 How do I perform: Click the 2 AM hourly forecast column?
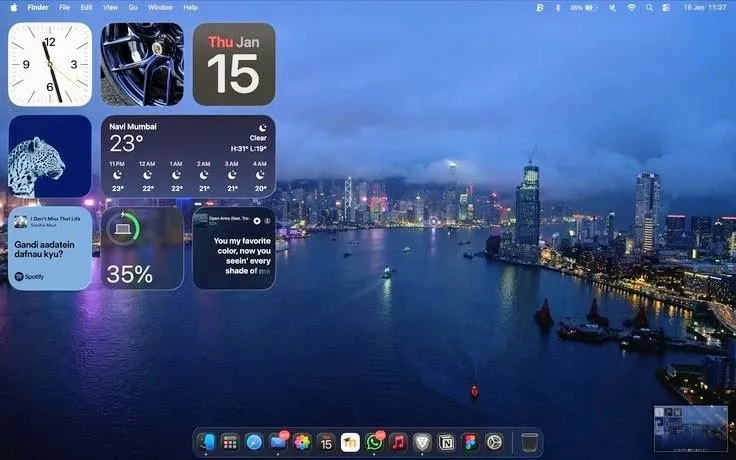(x=204, y=176)
